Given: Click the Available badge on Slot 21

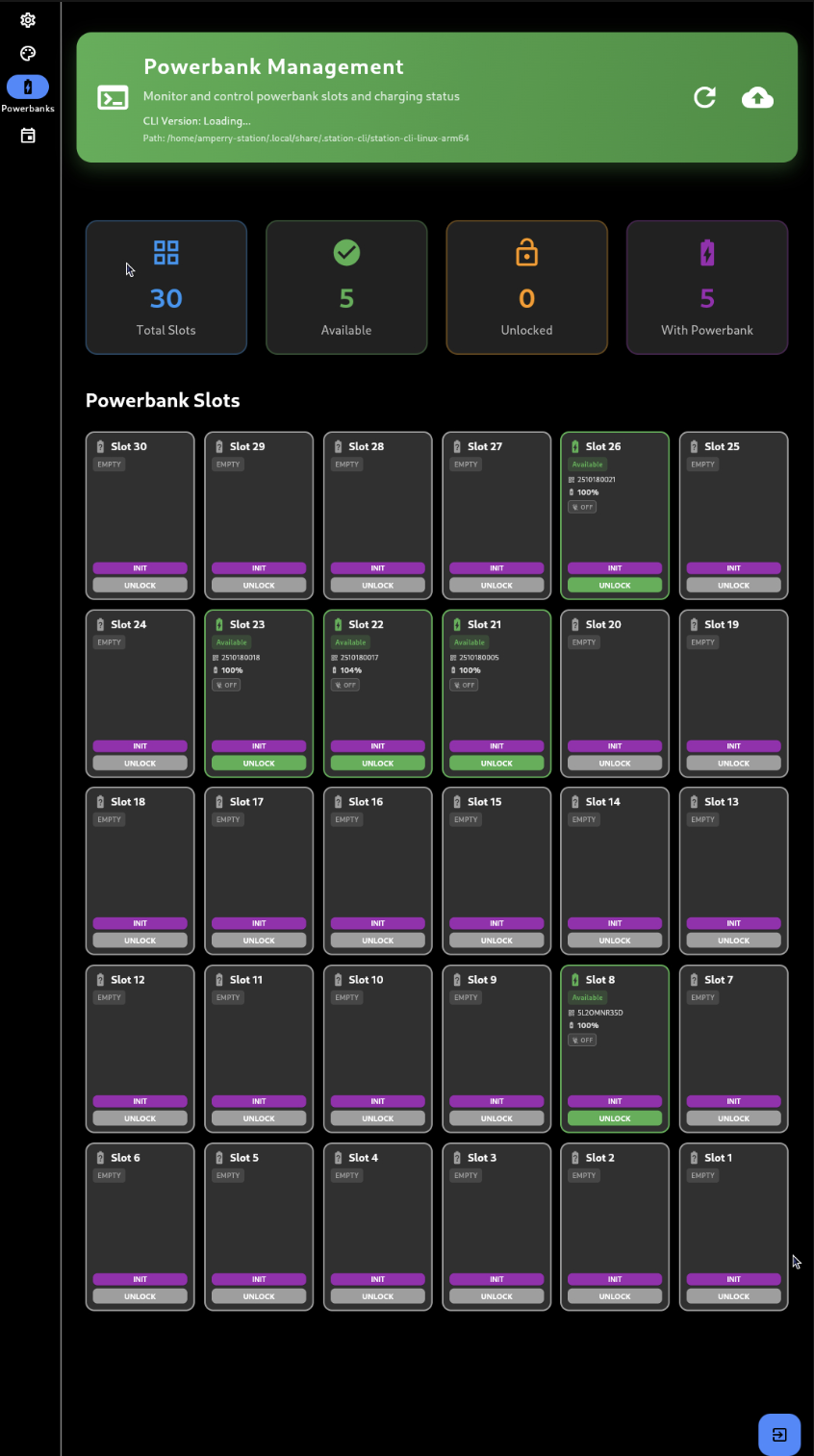Looking at the screenshot, I should click(470, 641).
